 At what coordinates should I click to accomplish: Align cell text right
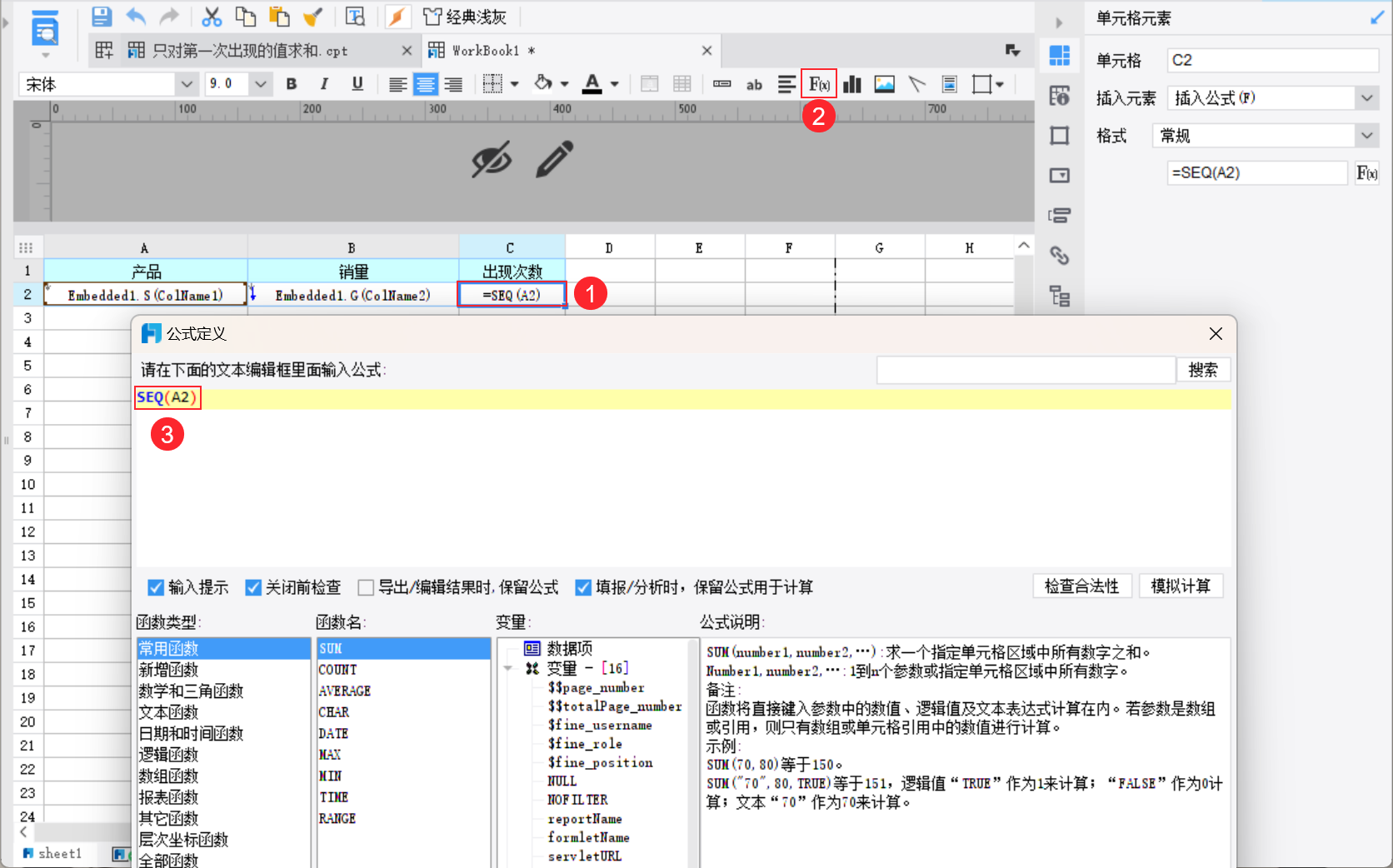pyautogui.click(x=453, y=84)
